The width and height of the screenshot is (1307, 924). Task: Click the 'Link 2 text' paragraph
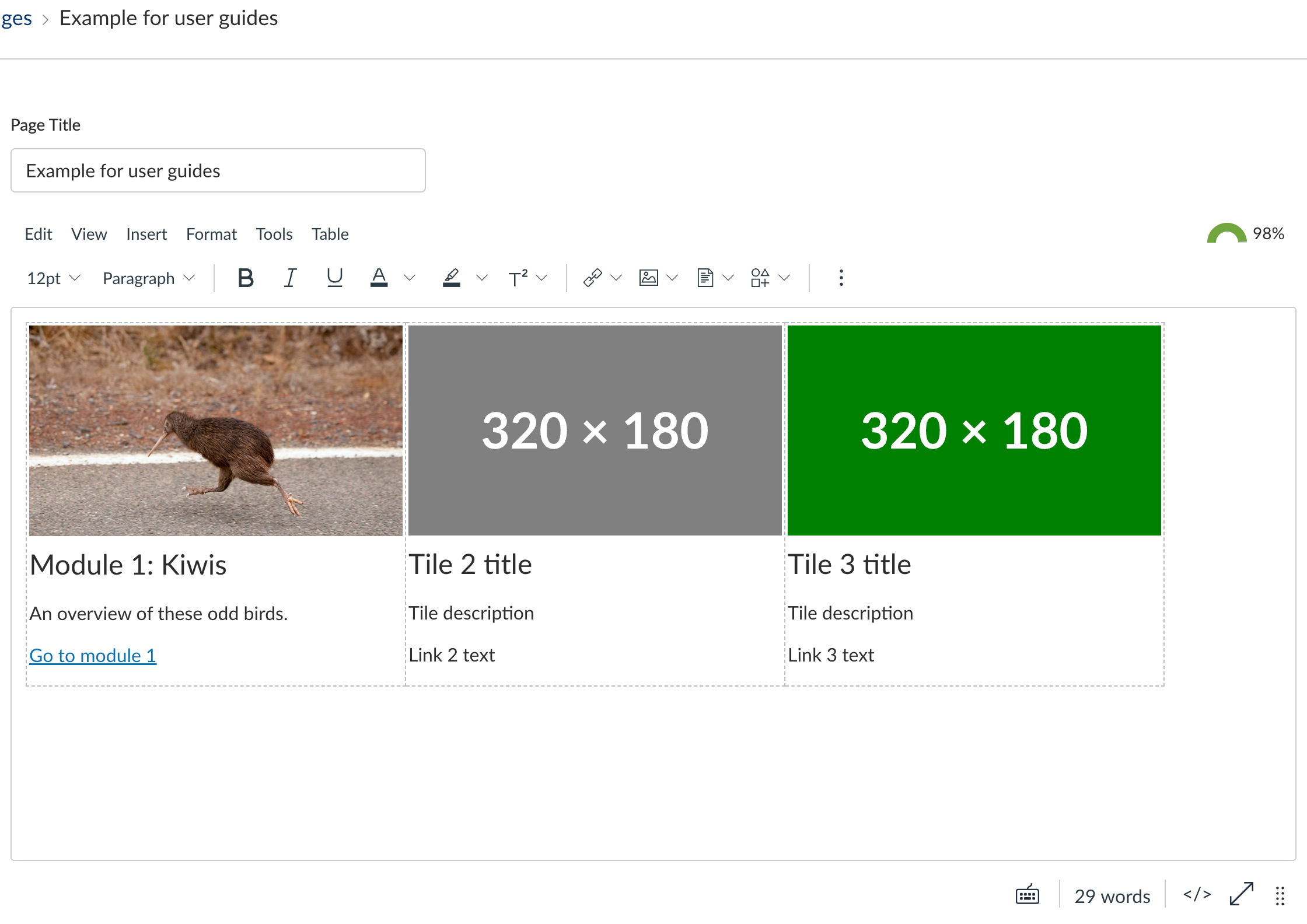coord(452,655)
